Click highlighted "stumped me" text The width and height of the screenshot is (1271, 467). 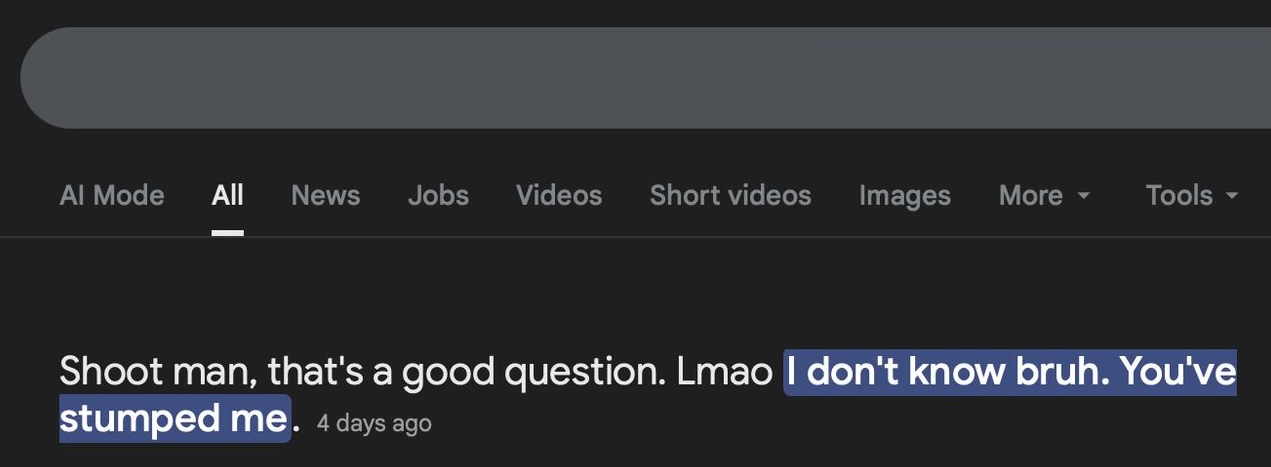point(174,418)
